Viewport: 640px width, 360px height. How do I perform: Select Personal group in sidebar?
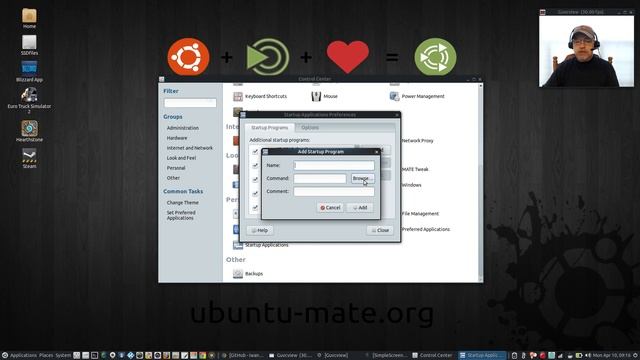pos(176,168)
